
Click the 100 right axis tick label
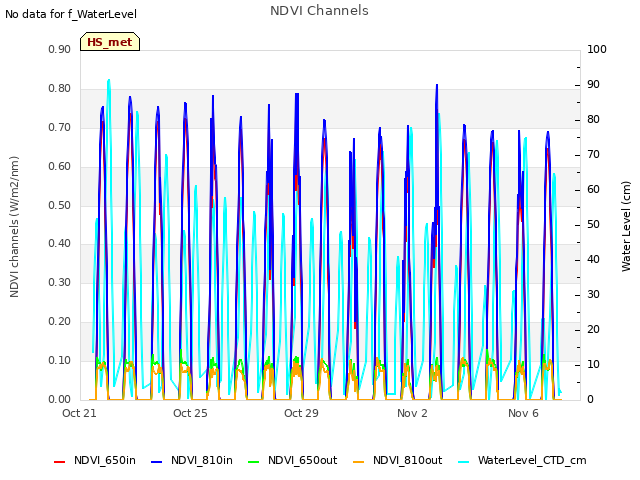tap(597, 50)
